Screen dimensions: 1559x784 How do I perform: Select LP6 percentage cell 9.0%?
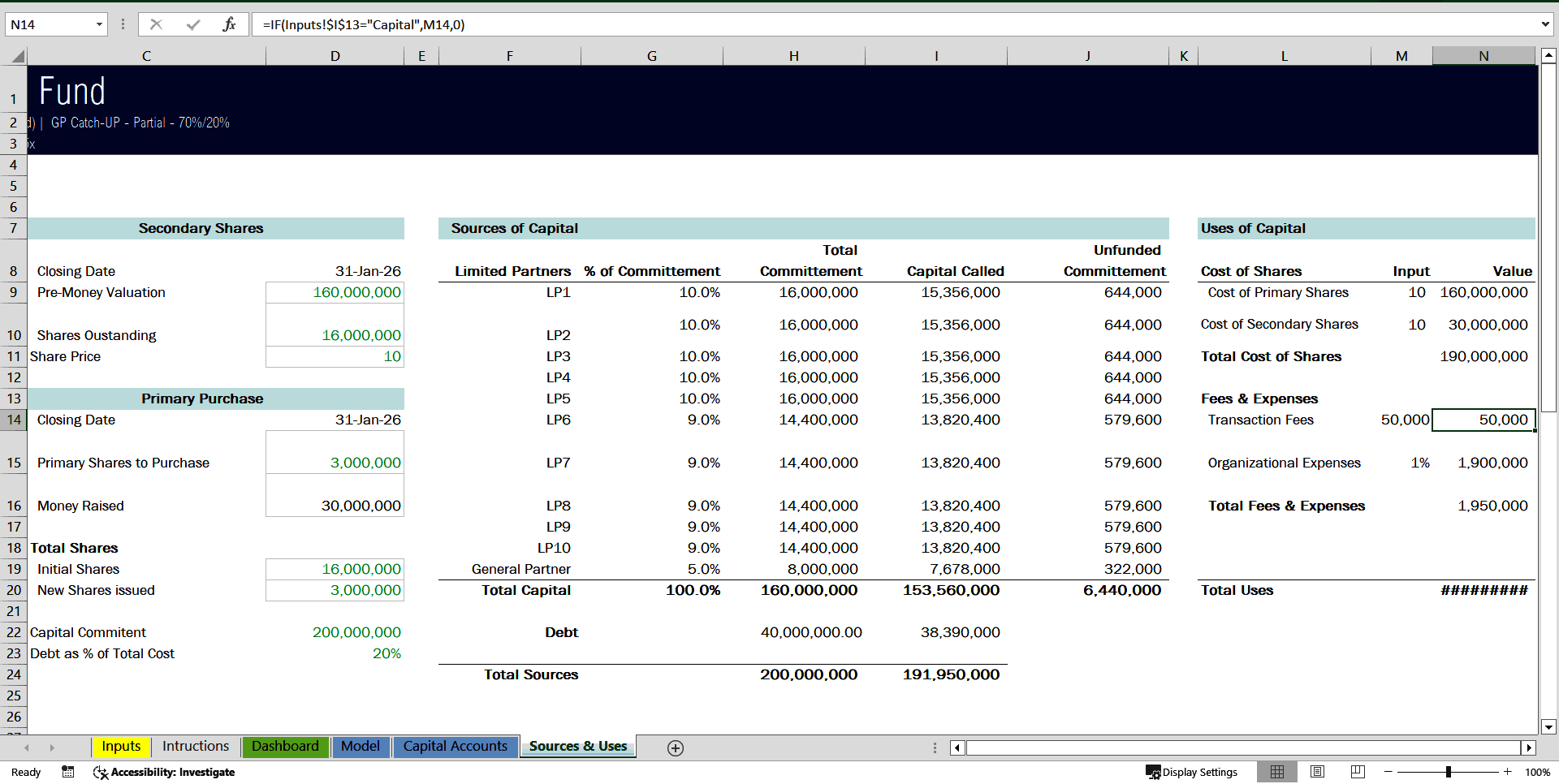[652, 420]
